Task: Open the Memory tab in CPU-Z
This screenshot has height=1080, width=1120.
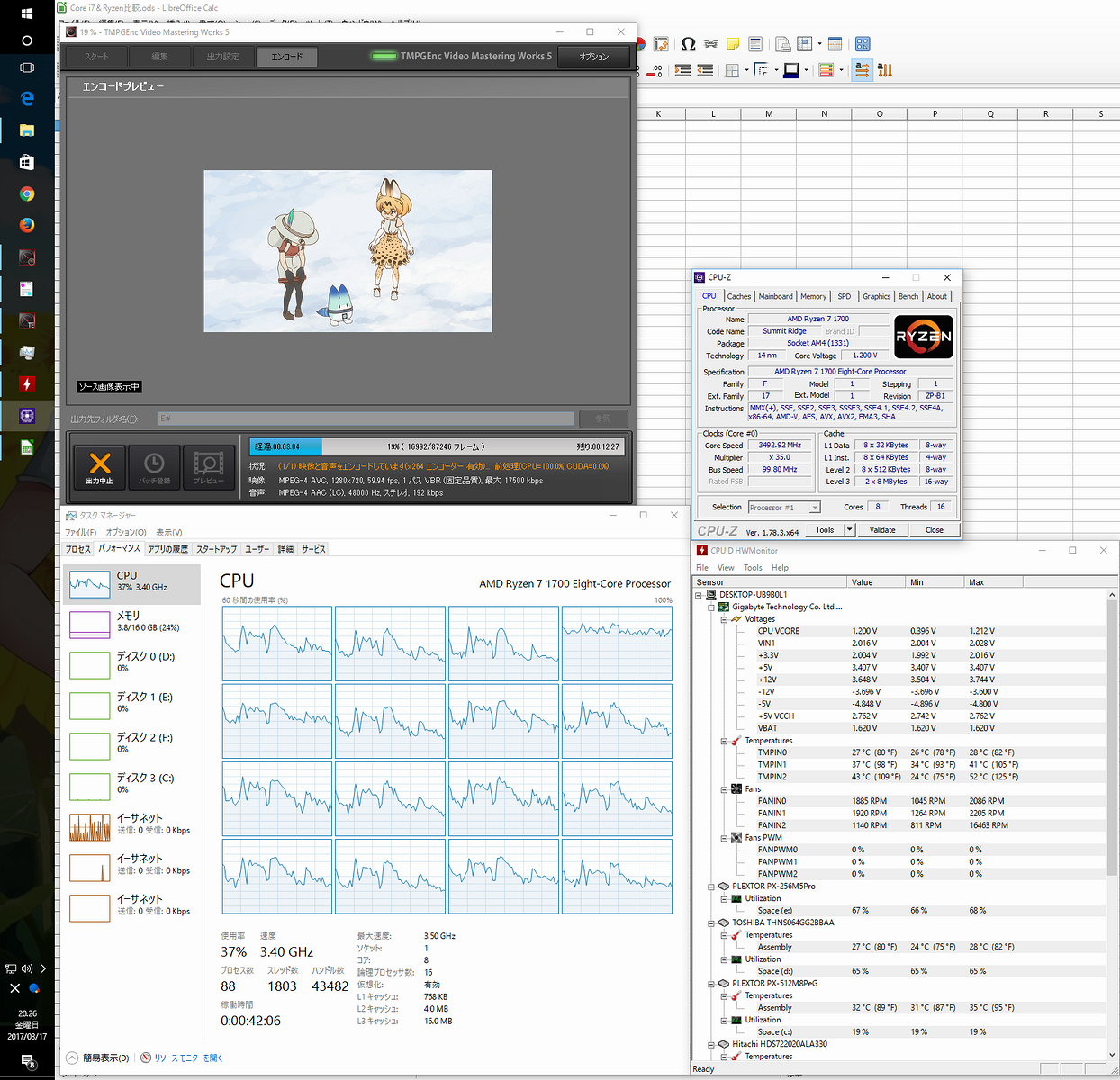Action: (813, 296)
